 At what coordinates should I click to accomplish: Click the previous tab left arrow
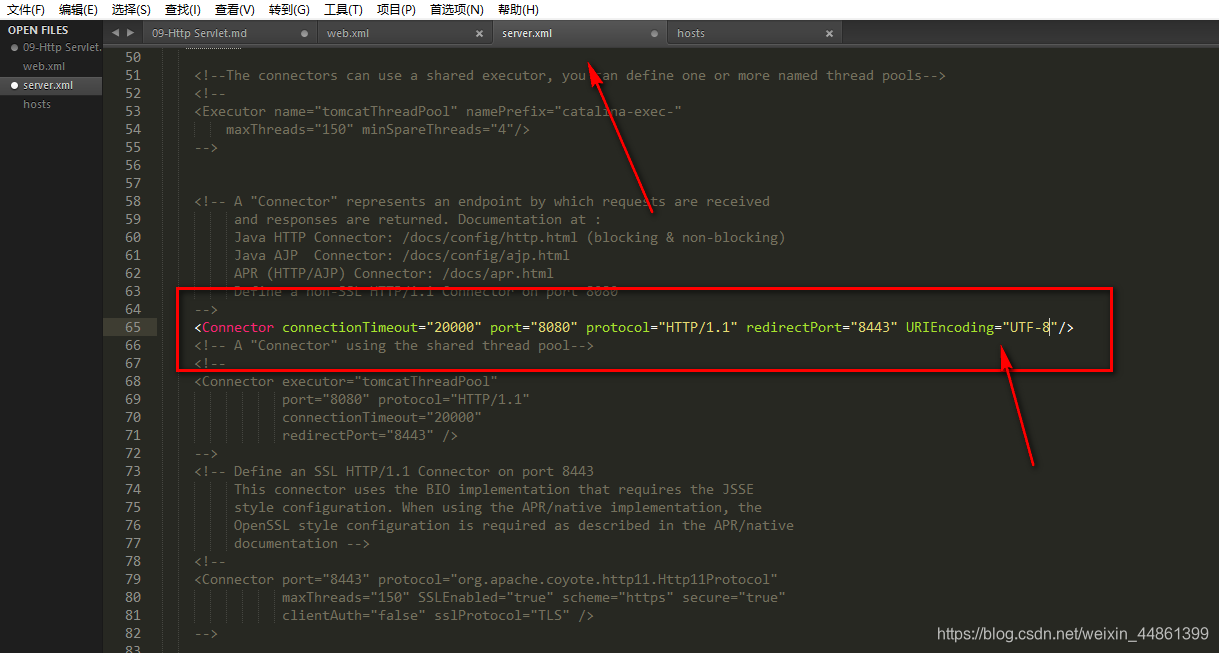(115, 33)
